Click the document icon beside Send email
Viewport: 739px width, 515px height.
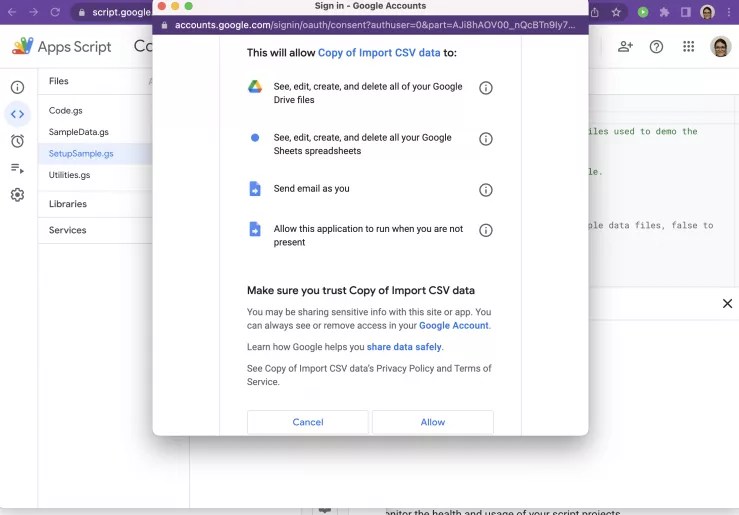(255, 188)
